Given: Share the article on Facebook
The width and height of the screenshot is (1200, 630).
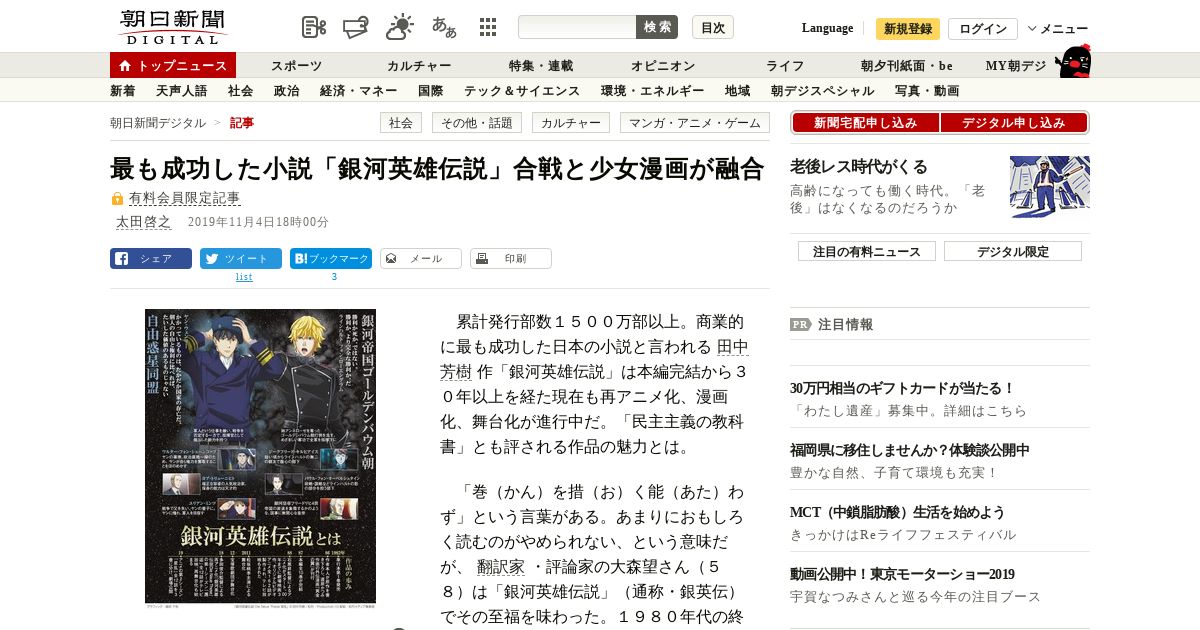Looking at the screenshot, I should pos(151,259).
